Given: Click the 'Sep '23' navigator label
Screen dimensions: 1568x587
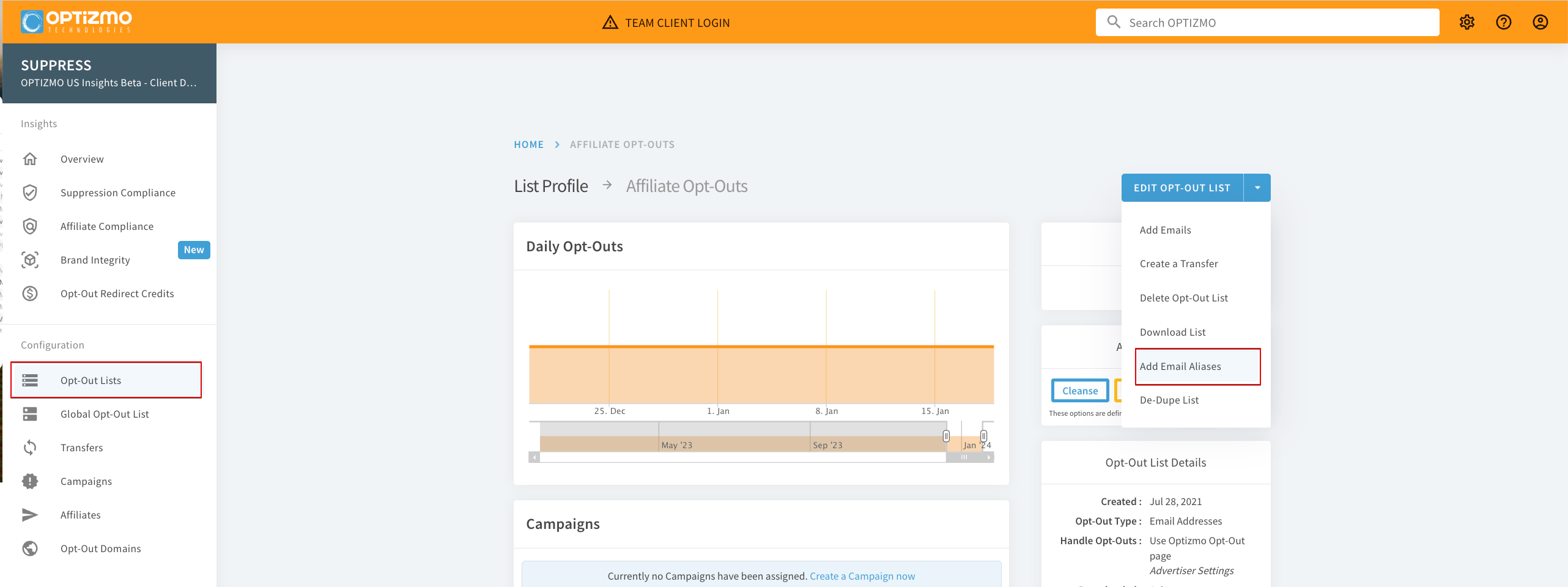Looking at the screenshot, I should [827, 445].
